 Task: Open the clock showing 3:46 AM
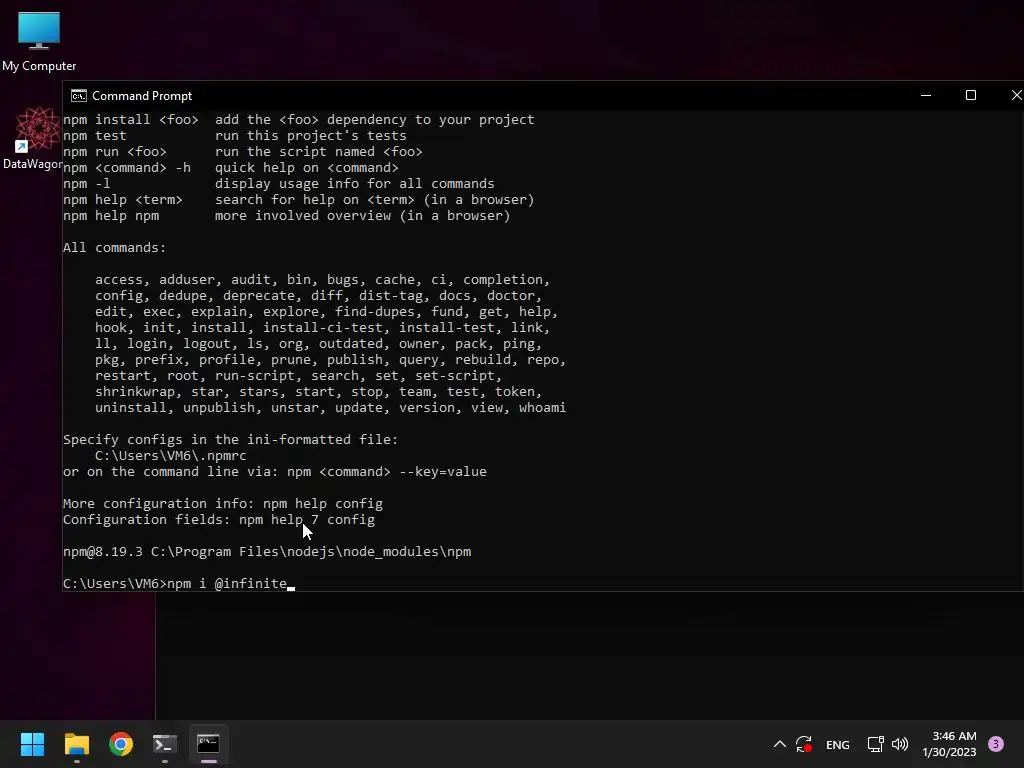click(x=949, y=744)
